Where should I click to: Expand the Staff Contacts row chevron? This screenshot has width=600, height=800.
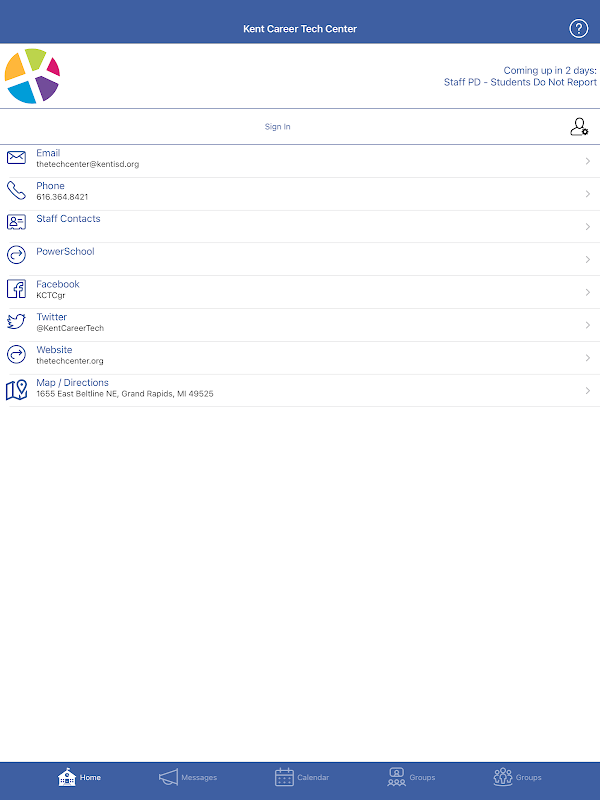pos(588,227)
